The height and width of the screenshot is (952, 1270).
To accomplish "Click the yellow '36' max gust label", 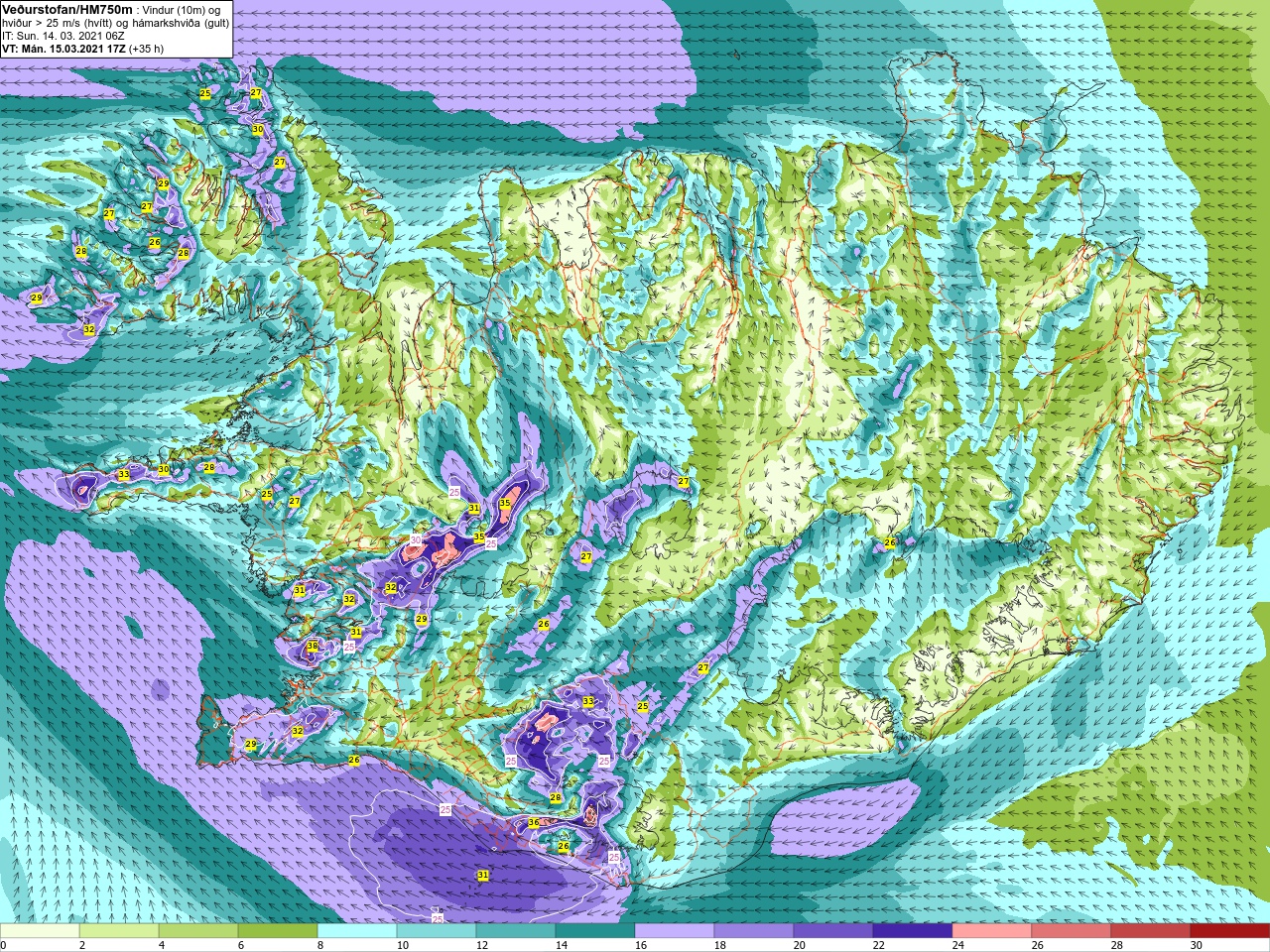I will coord(533,822).
